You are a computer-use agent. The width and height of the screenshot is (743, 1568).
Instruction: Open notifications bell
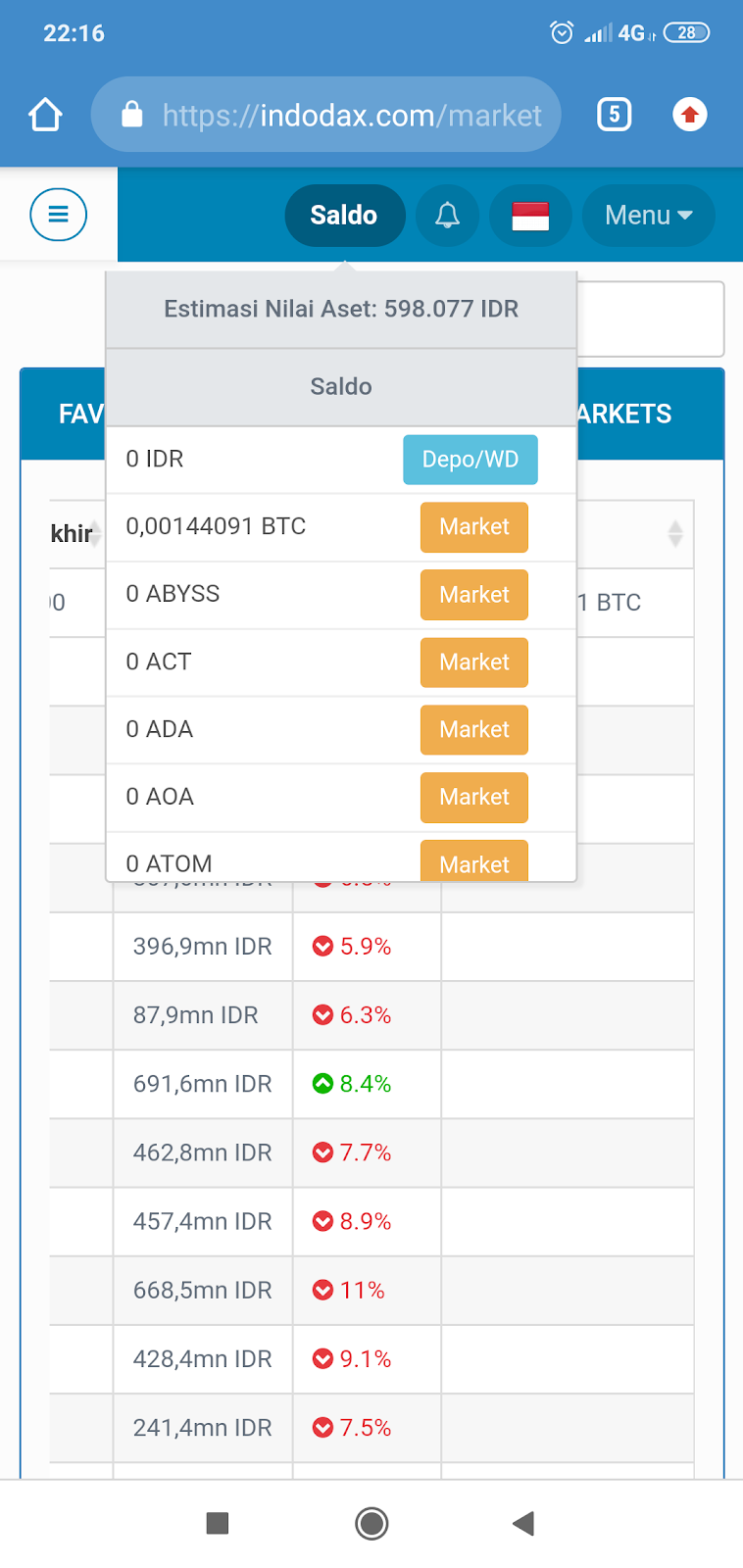[447, 216]
